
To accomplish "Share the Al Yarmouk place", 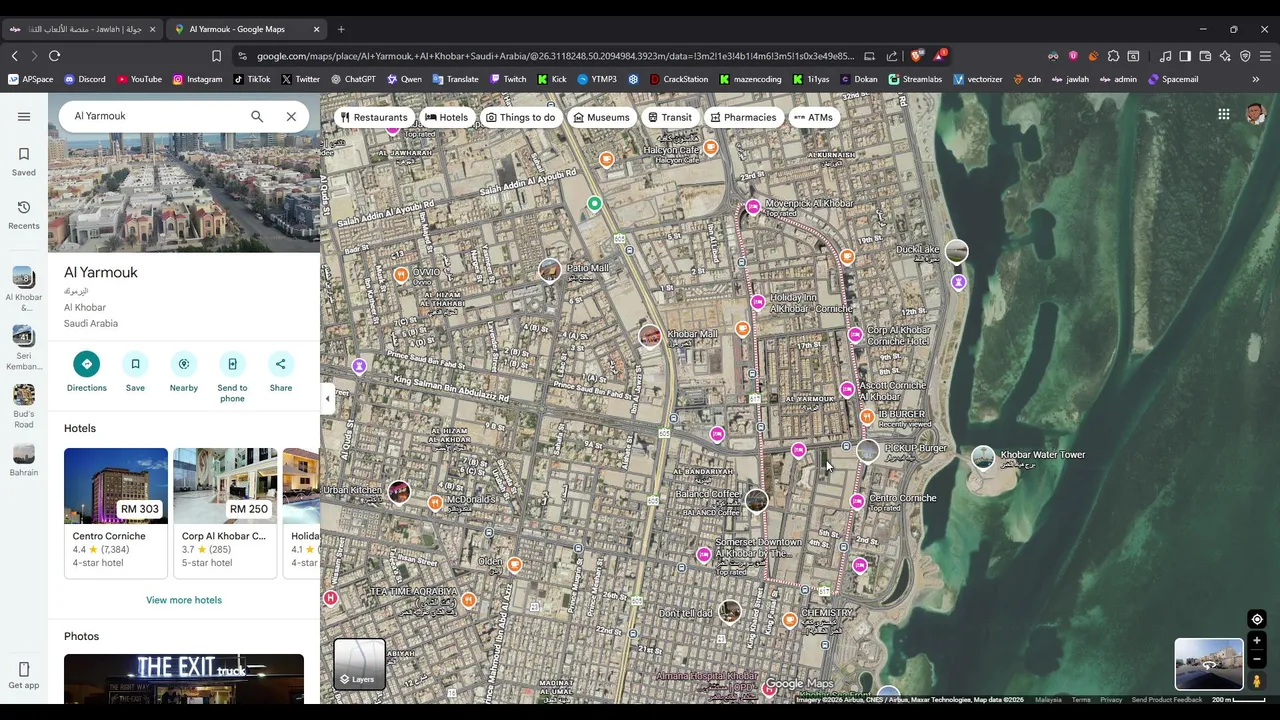I will pyautogui.click(x=280, y=372).
